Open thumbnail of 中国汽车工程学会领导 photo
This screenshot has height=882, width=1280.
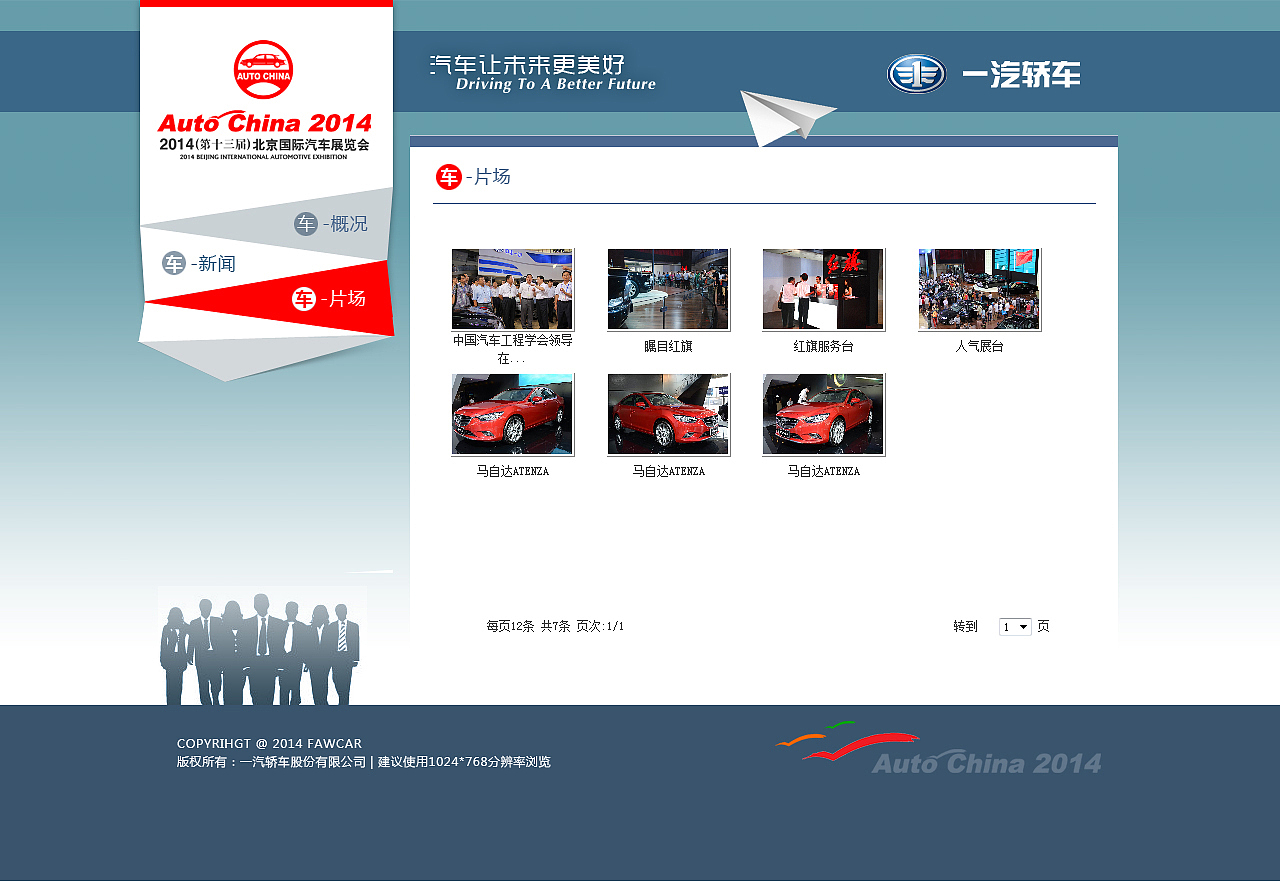click(513, 290)
